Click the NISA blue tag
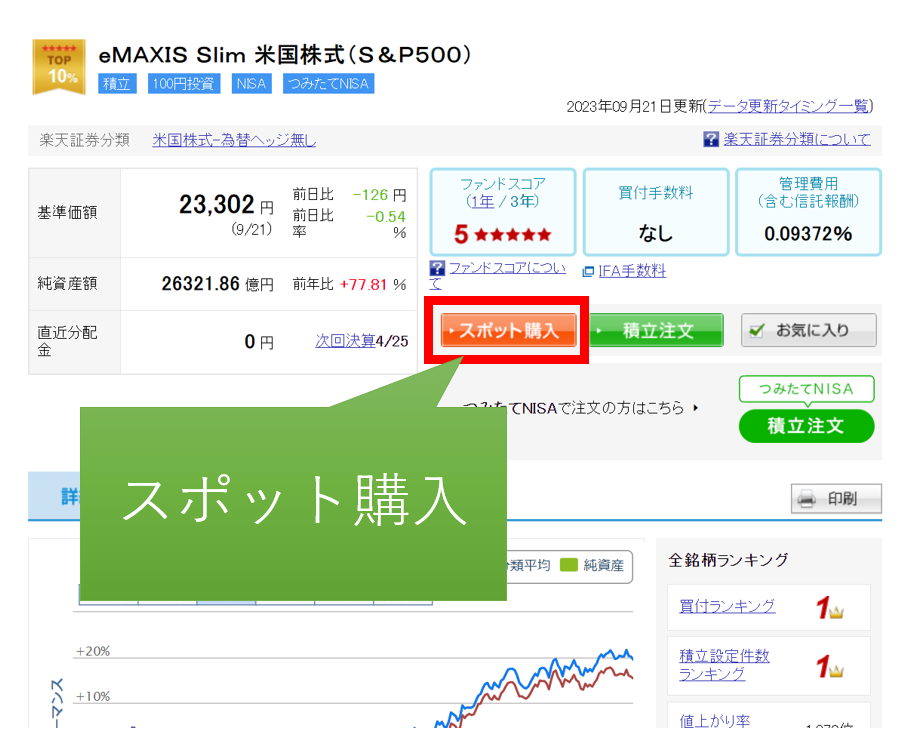 pyautogui.click(x=251, y=84)
